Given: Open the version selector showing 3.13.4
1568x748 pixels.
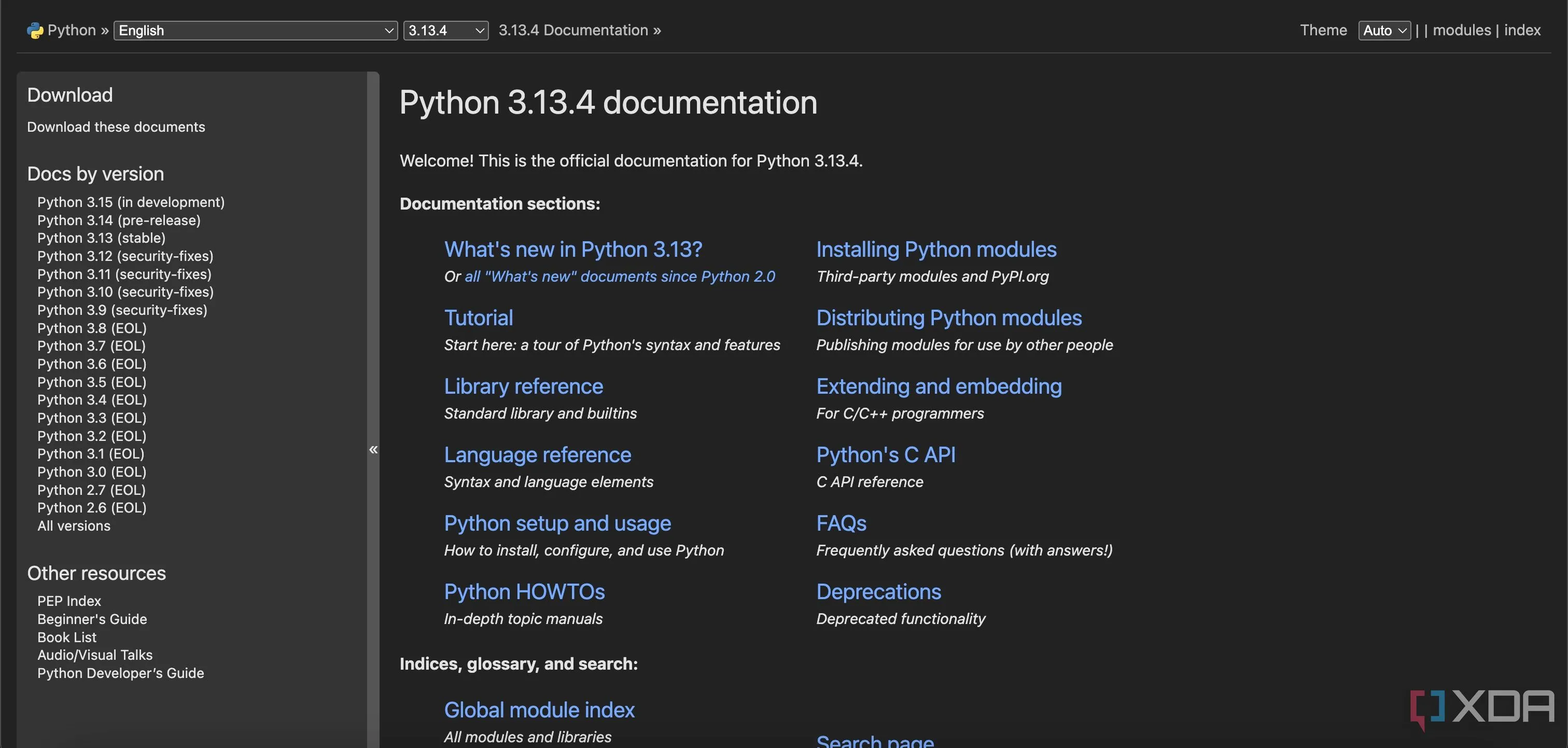Looking at the screenshot, I should coord(445,30).
